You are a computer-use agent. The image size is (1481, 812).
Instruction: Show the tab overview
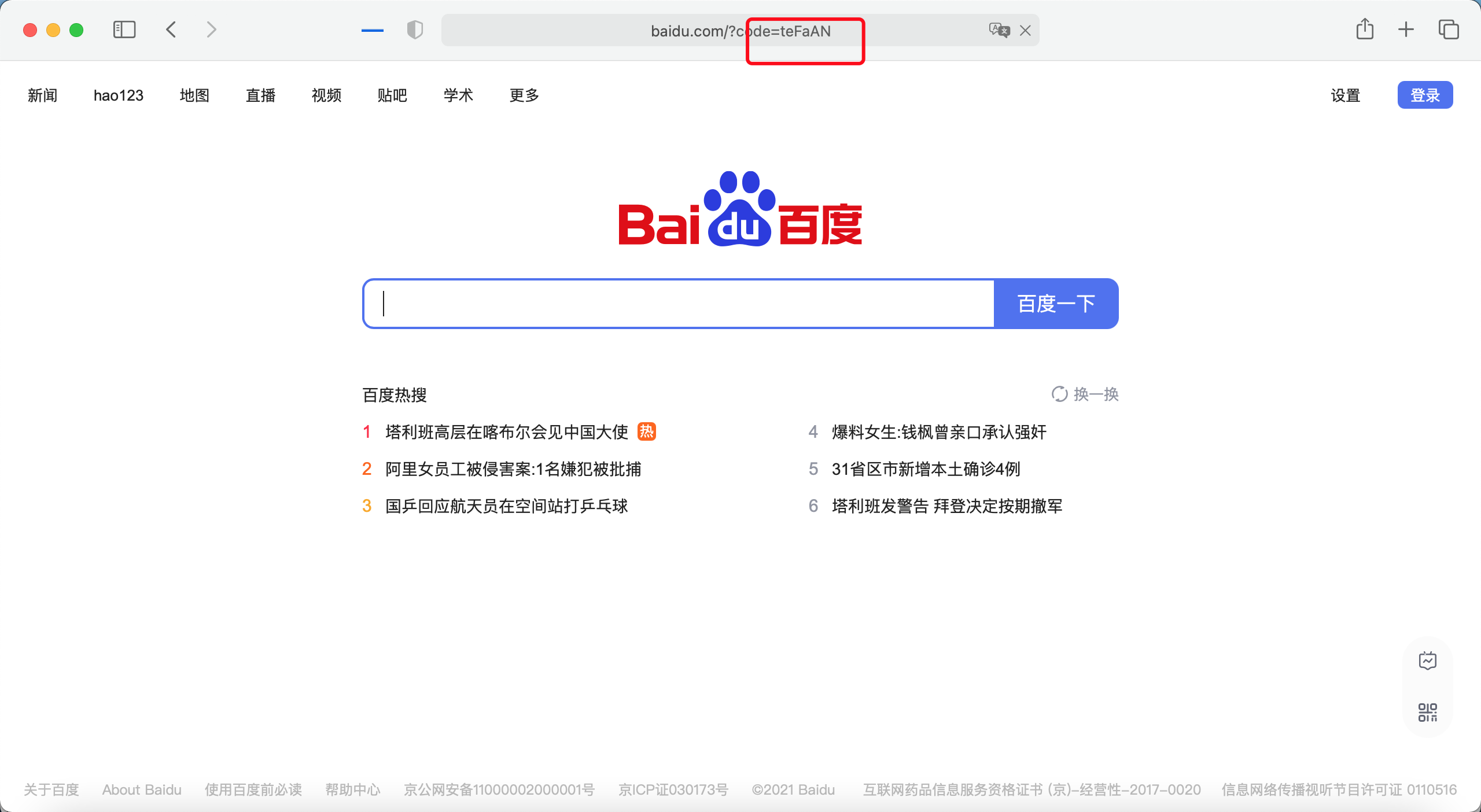click(x=1449, y=29)
